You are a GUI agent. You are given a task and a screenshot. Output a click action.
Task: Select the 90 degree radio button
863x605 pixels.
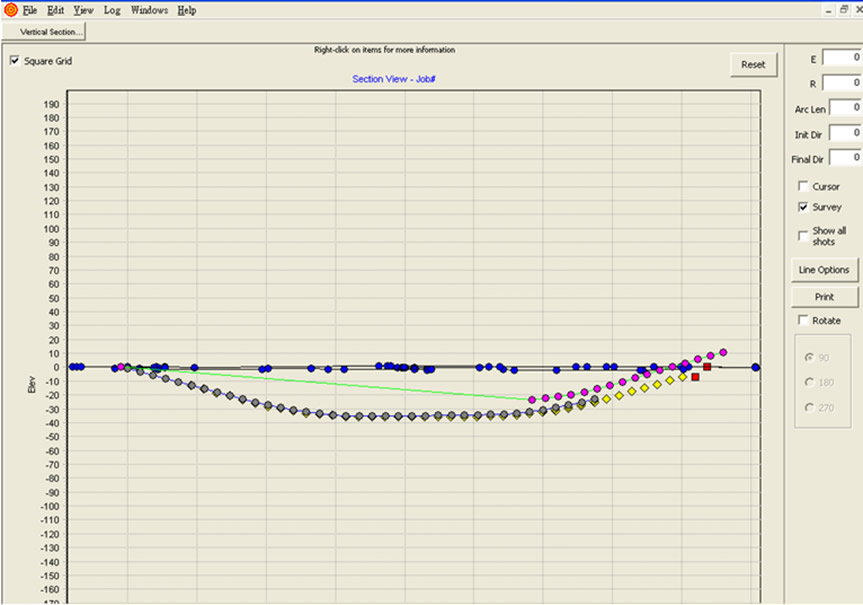pos(810,357)
